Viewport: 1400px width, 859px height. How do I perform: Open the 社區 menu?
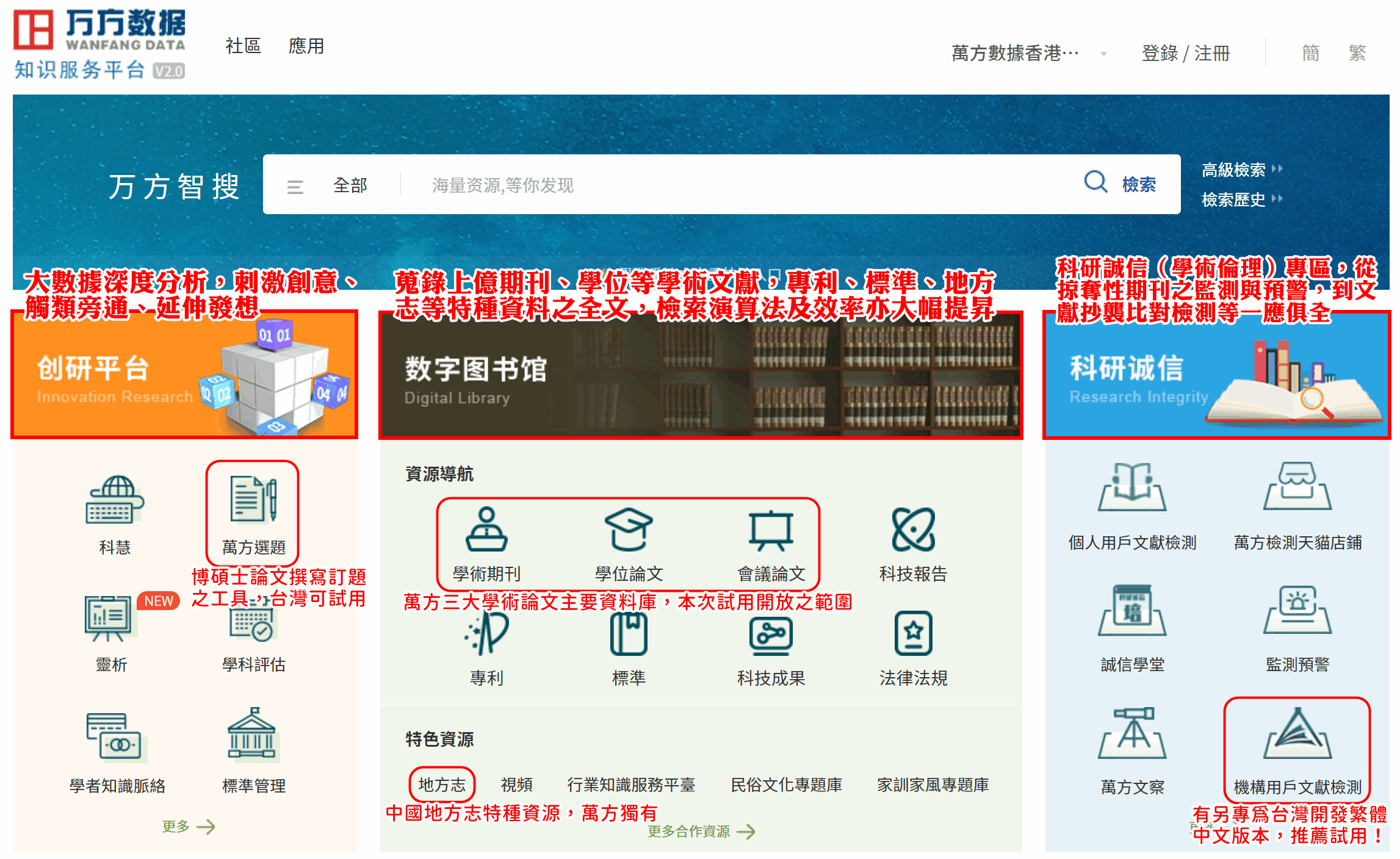[x=243, y=46]
